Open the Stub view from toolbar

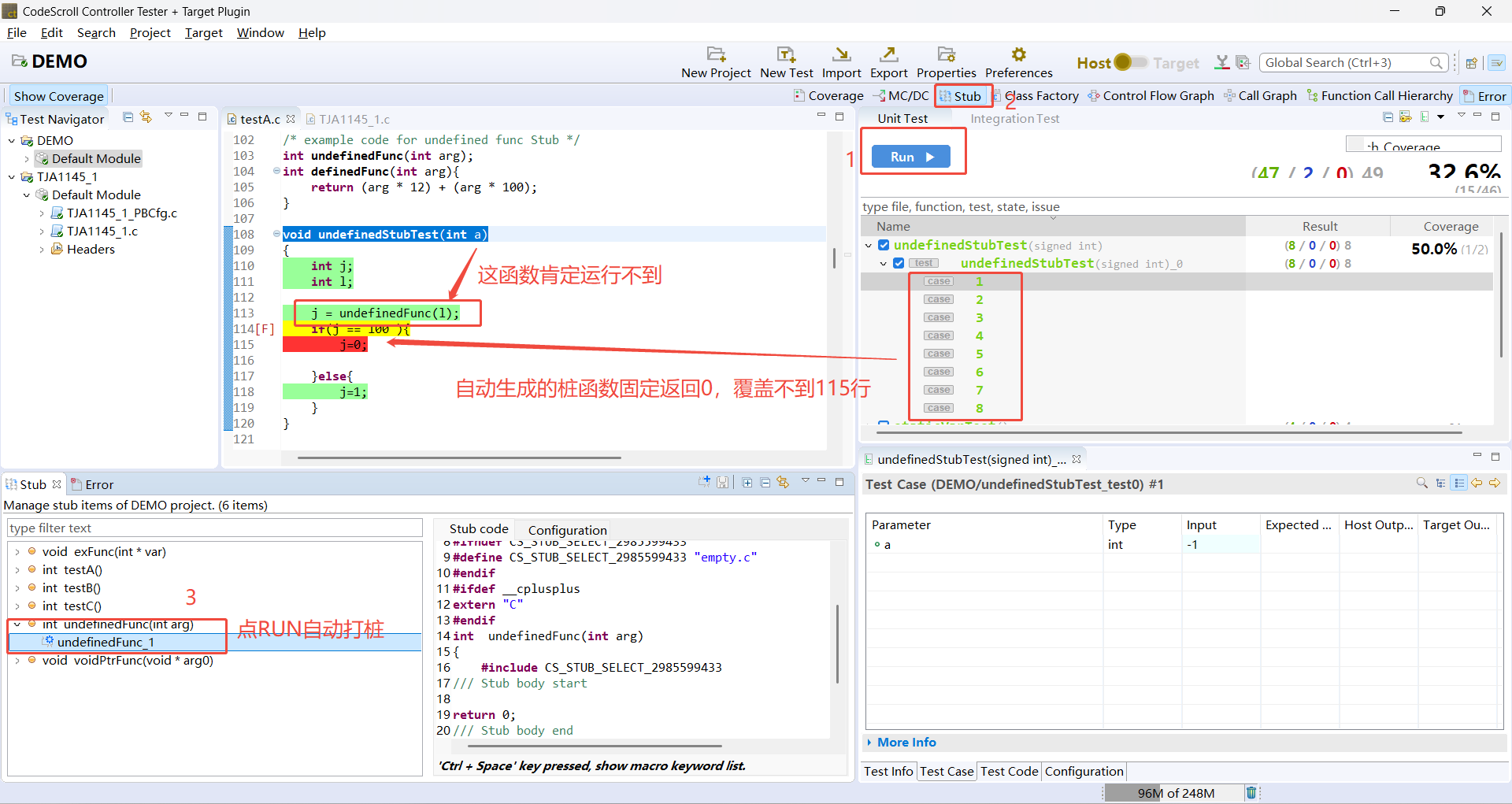(961, 96)
